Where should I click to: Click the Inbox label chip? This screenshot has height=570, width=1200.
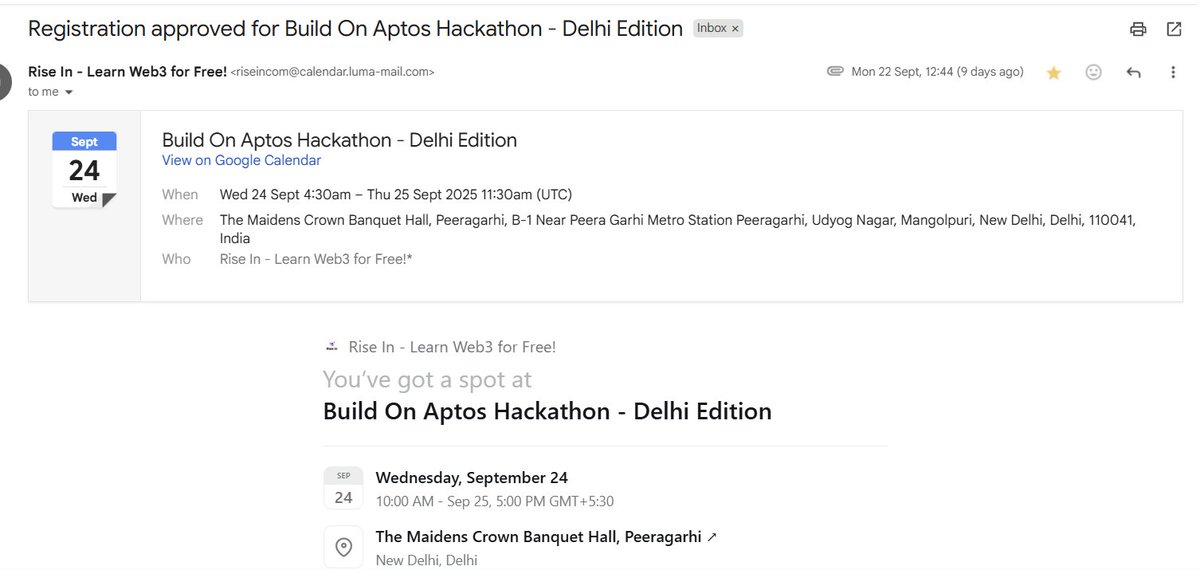718,29
